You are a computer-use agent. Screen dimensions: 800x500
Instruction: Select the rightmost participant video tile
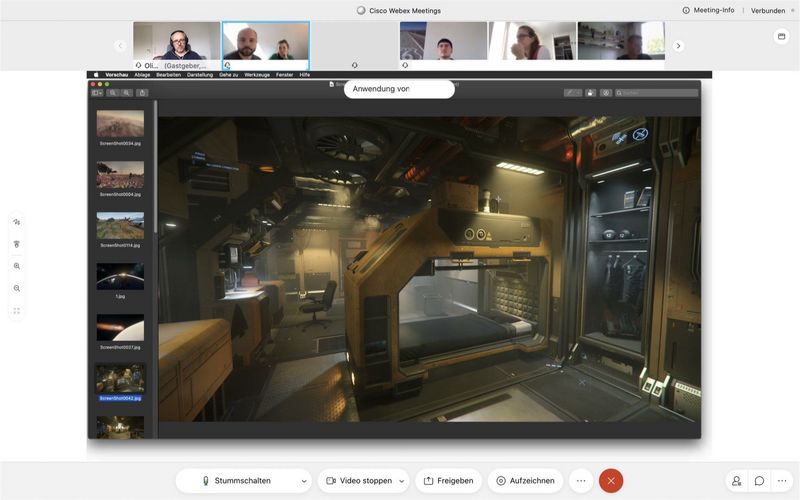coord(621,45)
